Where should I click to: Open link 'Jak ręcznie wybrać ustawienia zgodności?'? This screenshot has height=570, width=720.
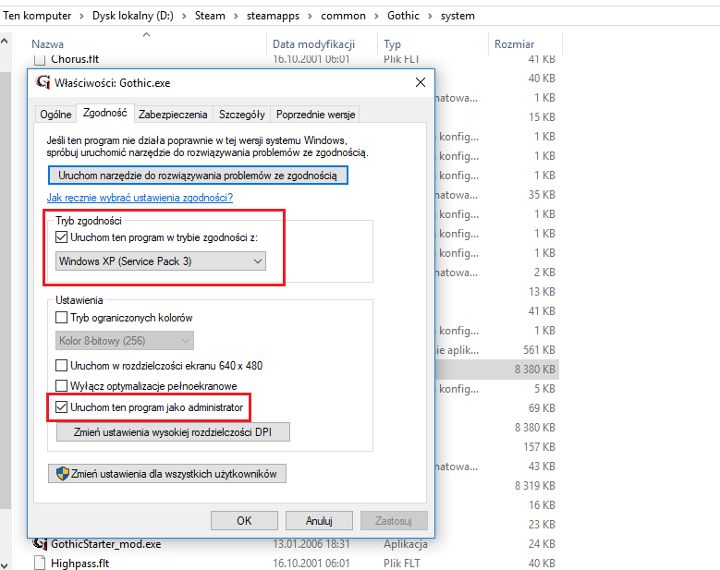pyautogui.click(x=140, y=198)
